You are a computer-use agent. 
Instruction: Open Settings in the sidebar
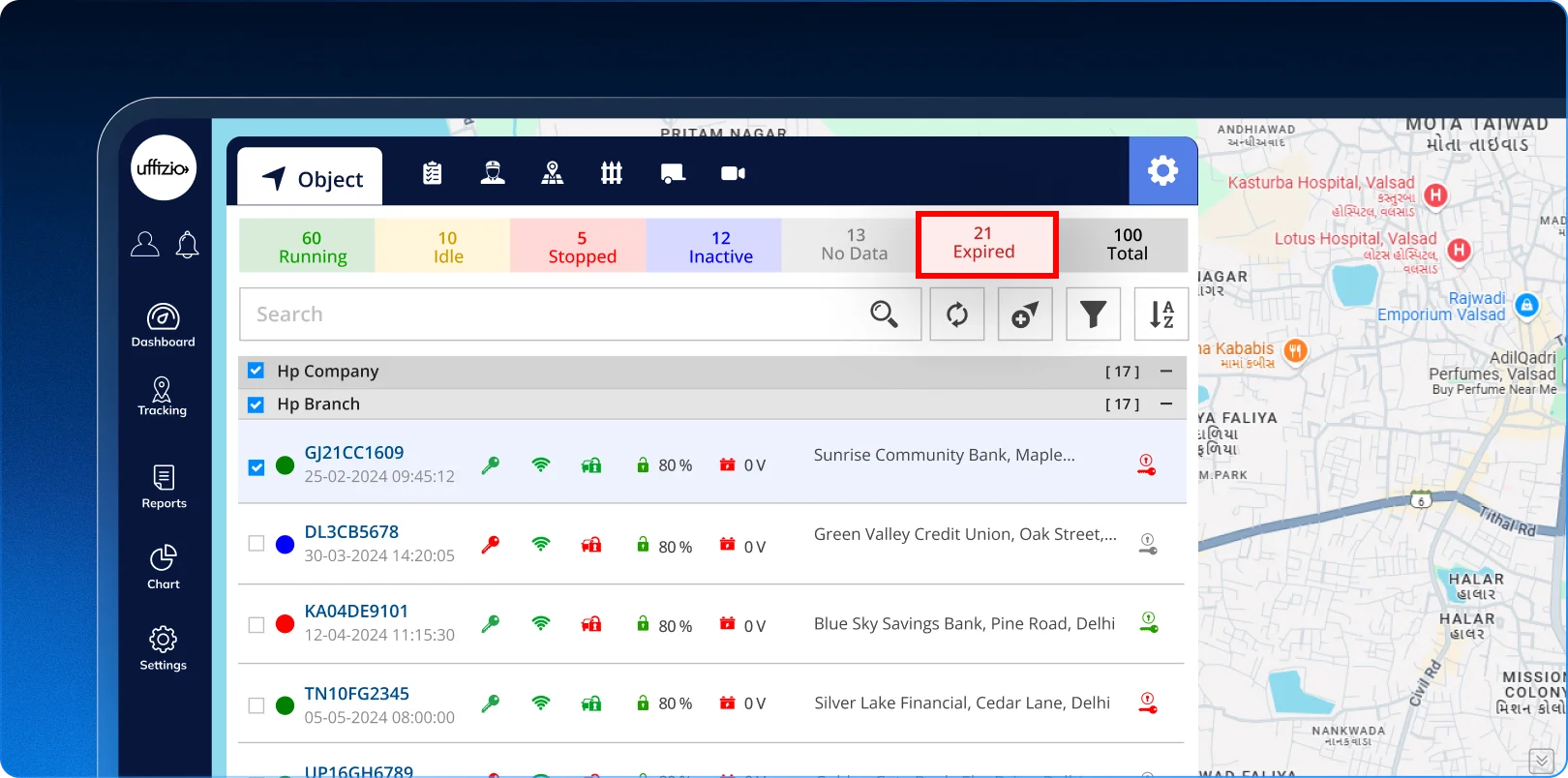(164, 648)
